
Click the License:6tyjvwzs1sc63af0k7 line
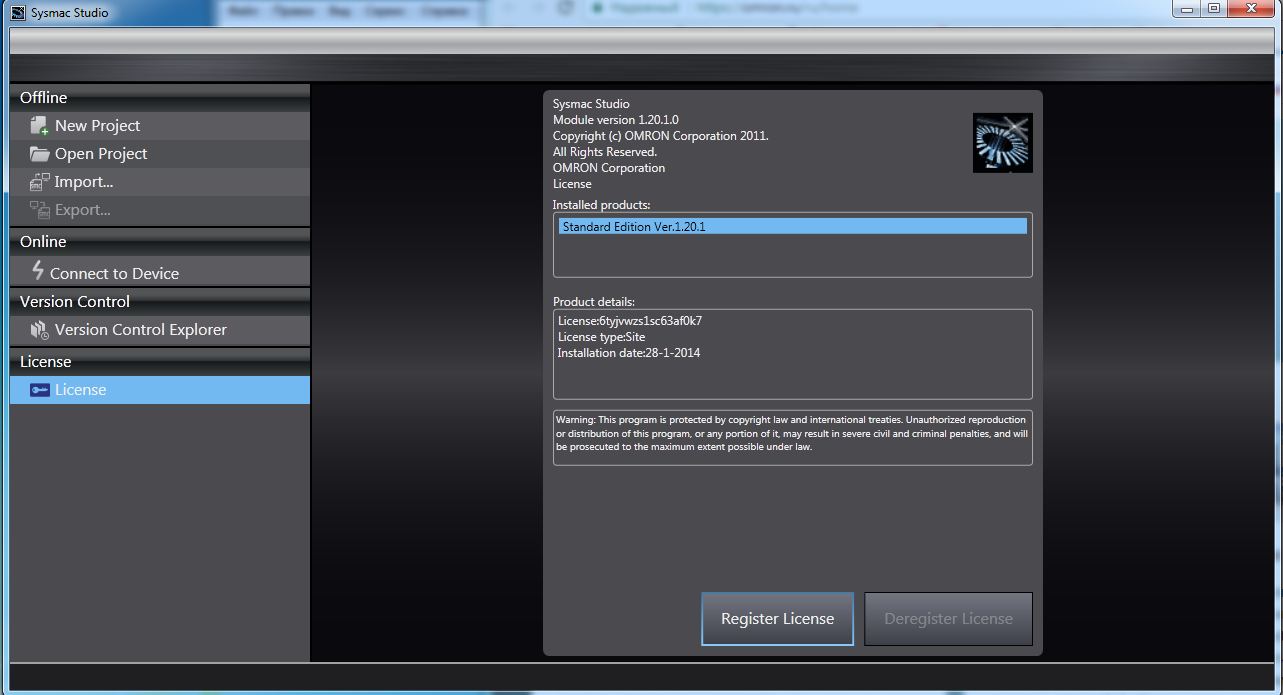point(629,321)
